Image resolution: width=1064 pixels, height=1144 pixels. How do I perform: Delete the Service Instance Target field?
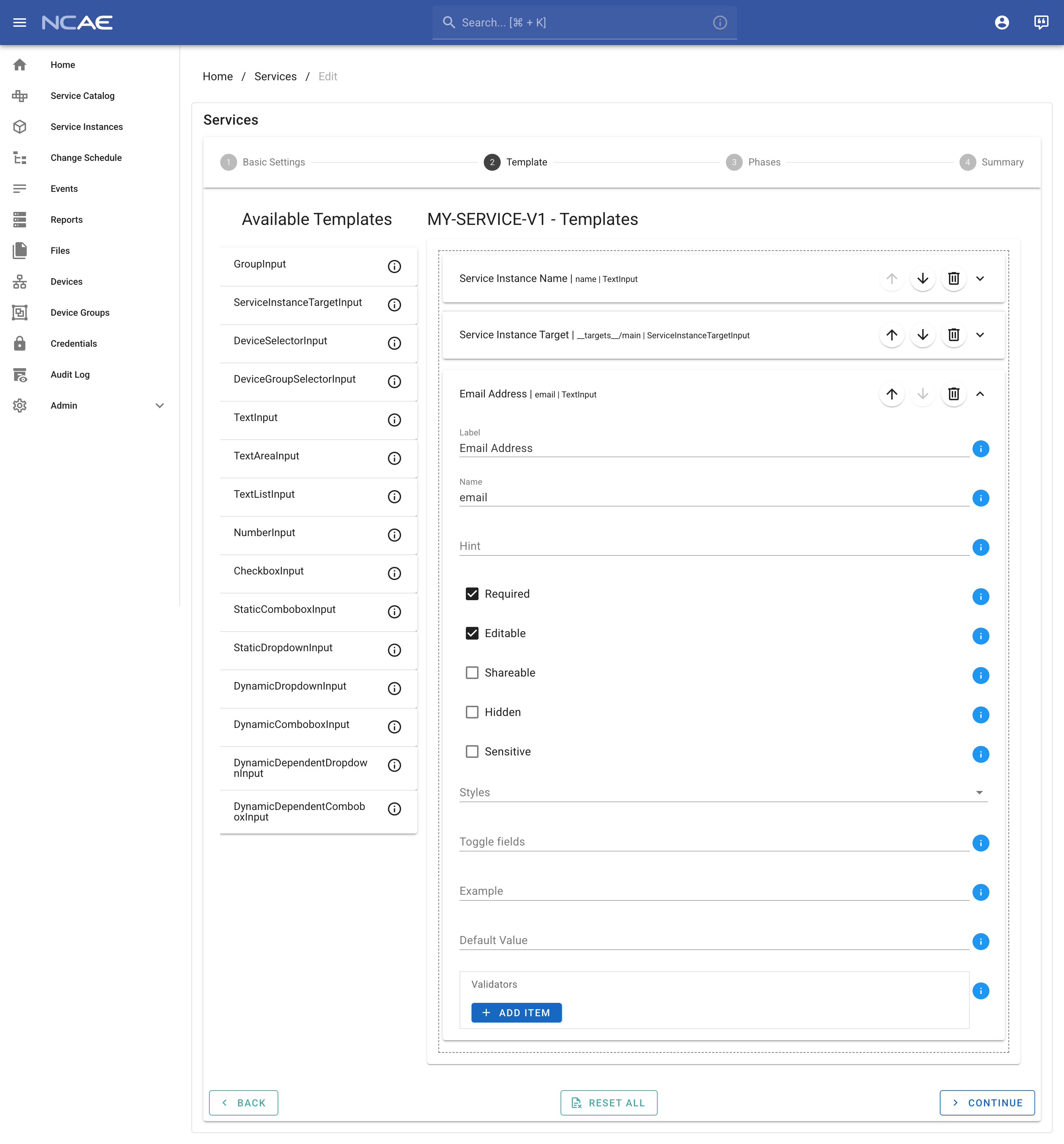pos(954,335)
